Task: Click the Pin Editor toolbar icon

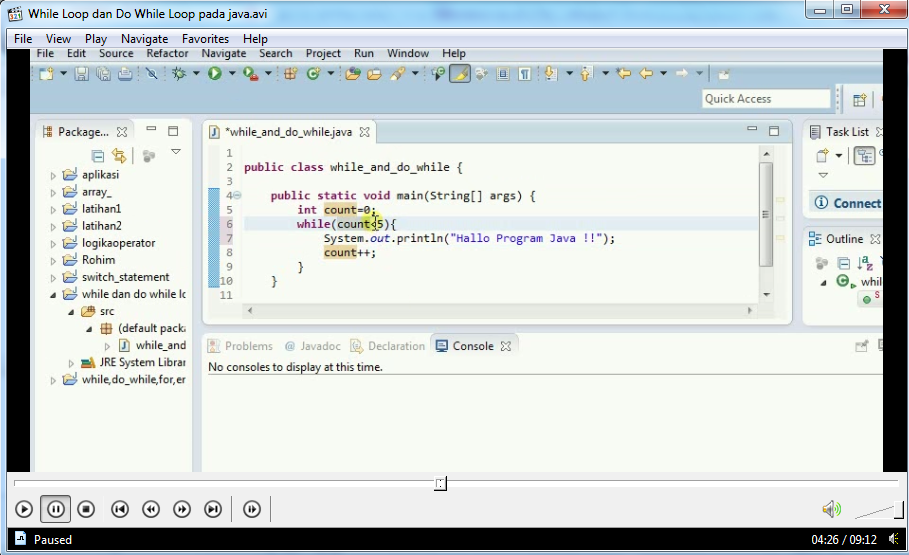Action: (x=723, y=74)
